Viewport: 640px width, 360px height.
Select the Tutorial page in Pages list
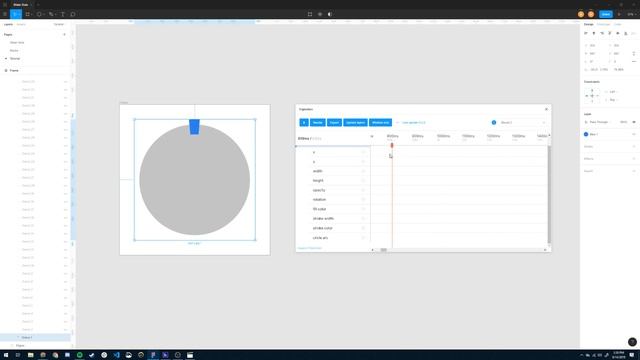15,59
